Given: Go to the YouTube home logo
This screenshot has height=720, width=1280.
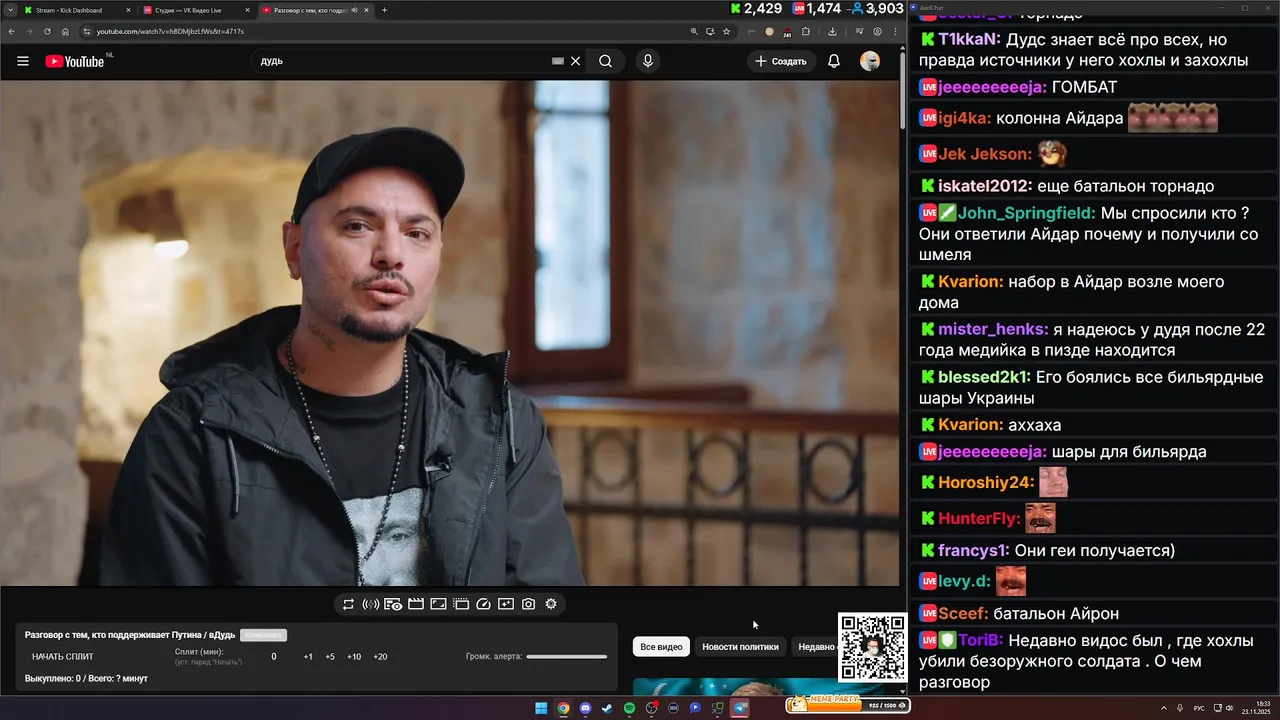Looking at the screenshot, I should coord(75,61).
